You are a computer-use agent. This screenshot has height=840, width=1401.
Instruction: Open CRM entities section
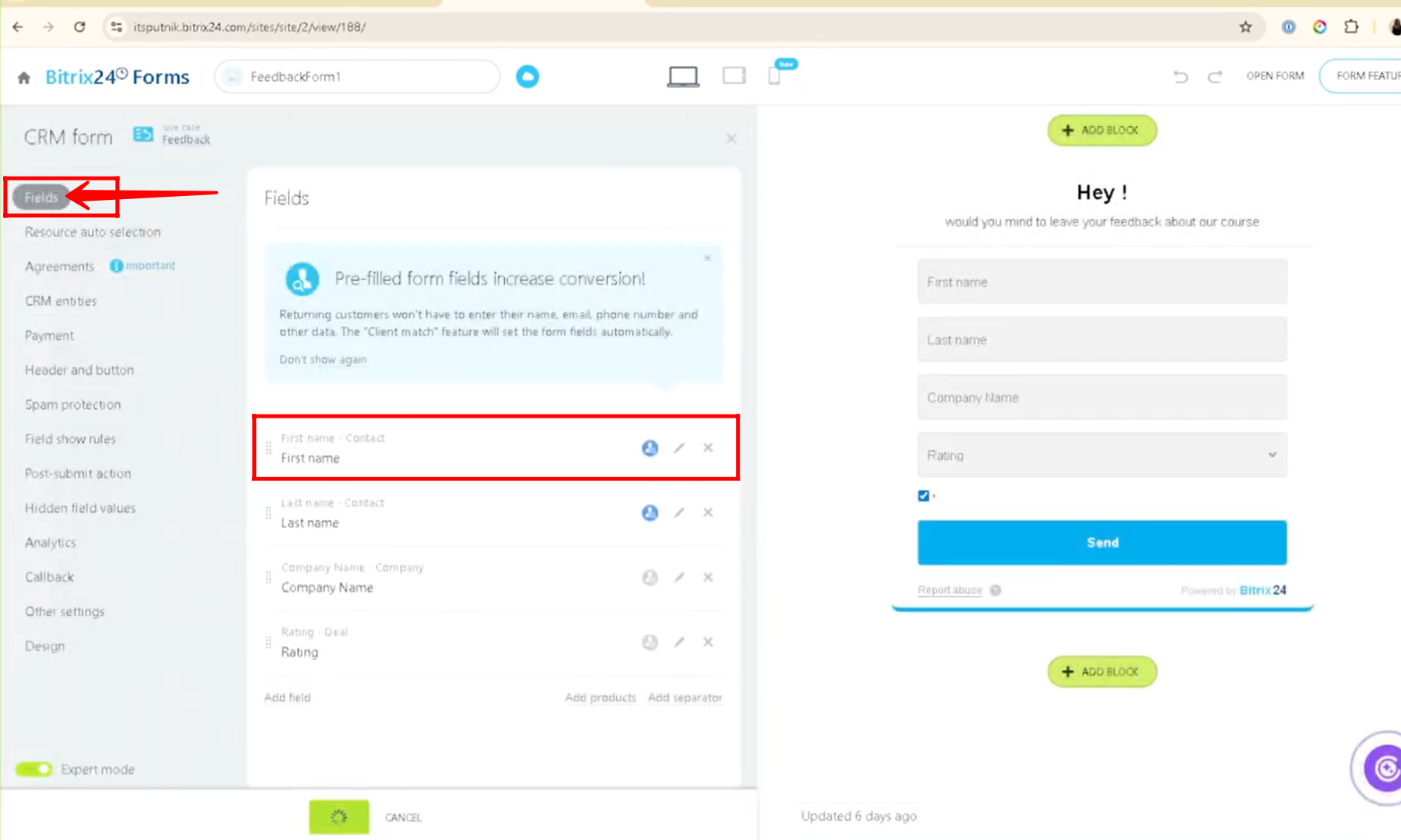pos(61,301)
